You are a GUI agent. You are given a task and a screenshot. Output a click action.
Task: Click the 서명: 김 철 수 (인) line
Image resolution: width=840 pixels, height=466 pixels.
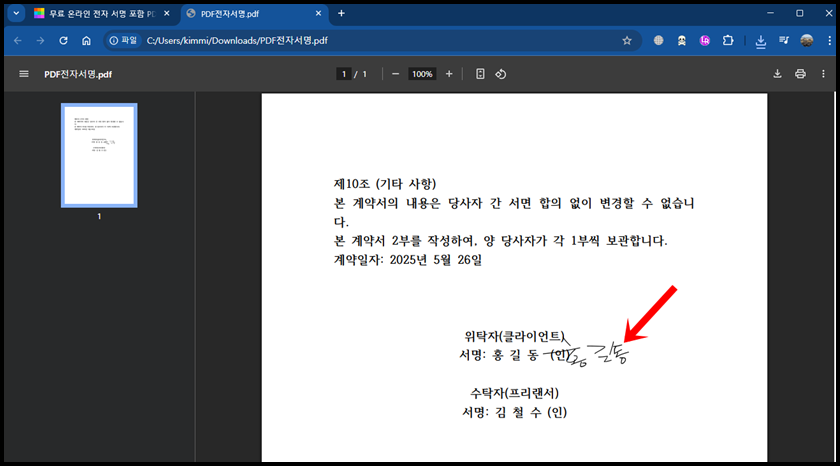514,412
